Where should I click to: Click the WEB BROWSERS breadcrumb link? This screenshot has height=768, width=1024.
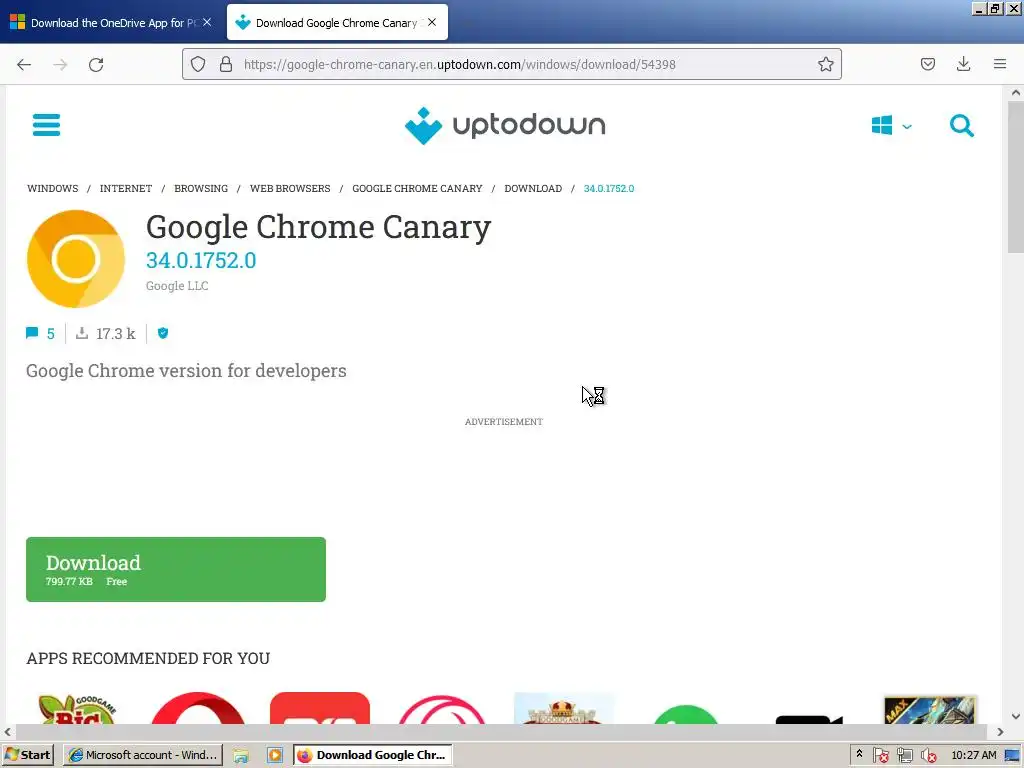click(x=290, y=188)
